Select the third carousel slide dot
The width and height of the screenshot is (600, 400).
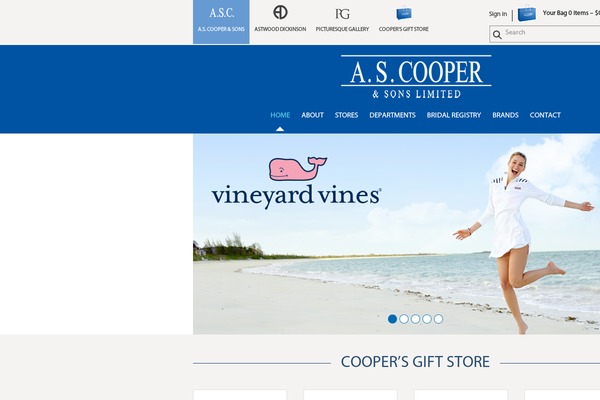(415, 319)
